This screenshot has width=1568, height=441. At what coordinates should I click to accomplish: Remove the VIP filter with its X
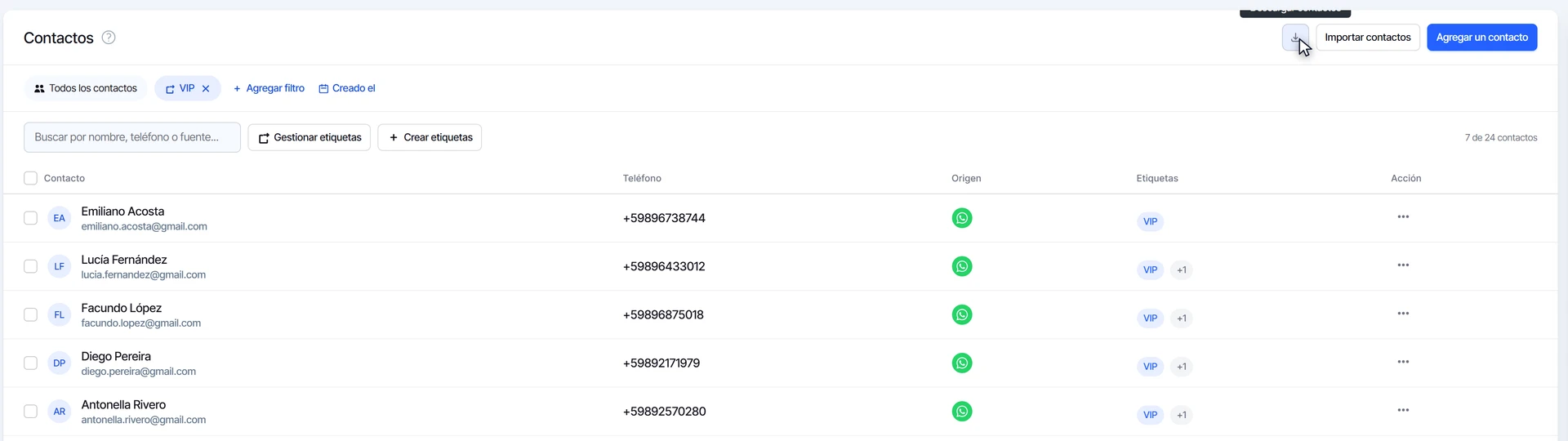206,89
